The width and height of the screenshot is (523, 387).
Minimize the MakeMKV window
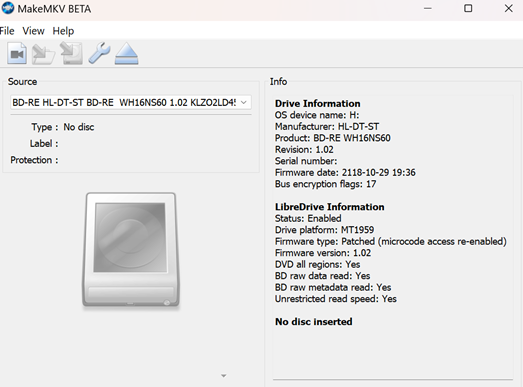pos(428,8)
